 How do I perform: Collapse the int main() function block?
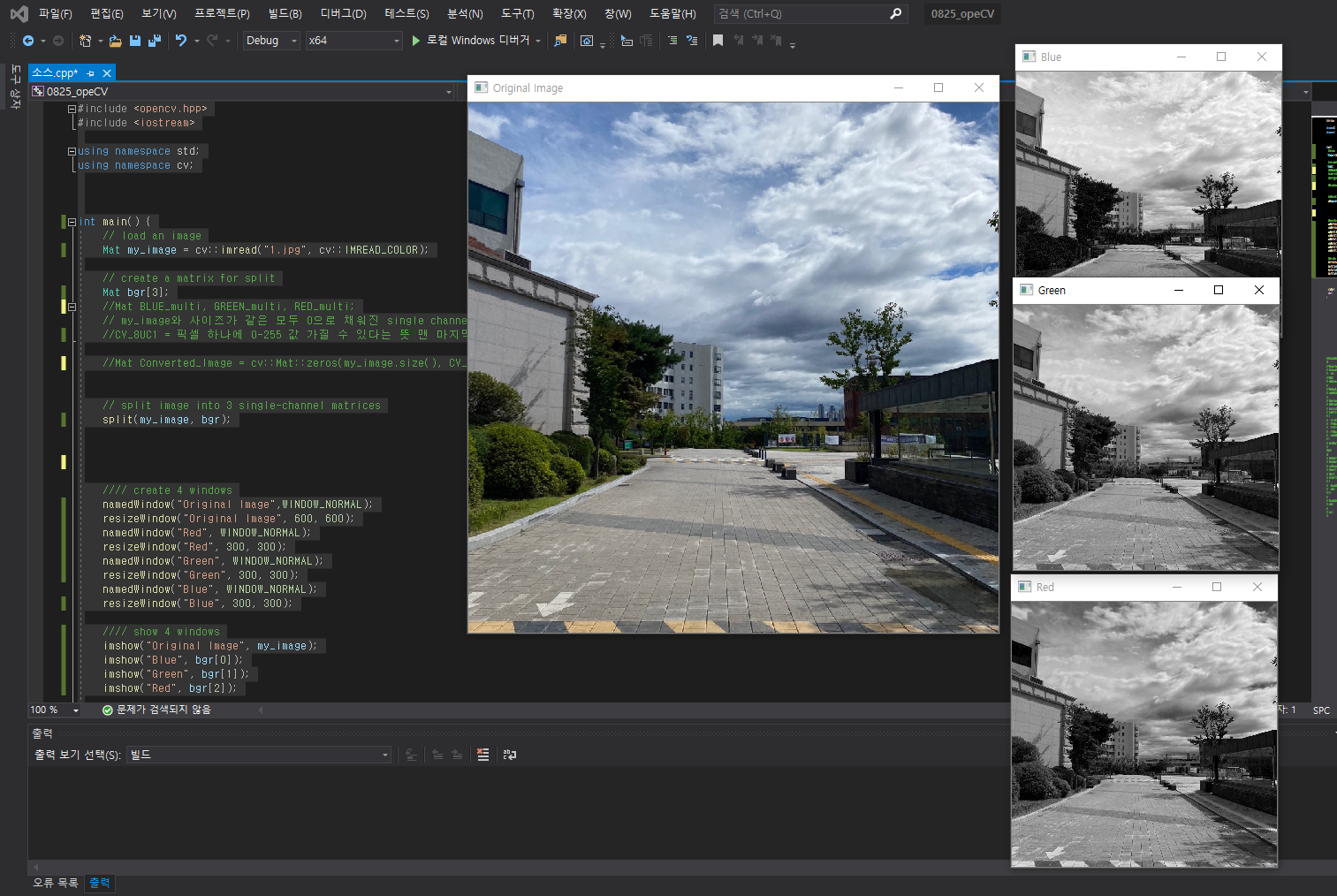point(72,222)
